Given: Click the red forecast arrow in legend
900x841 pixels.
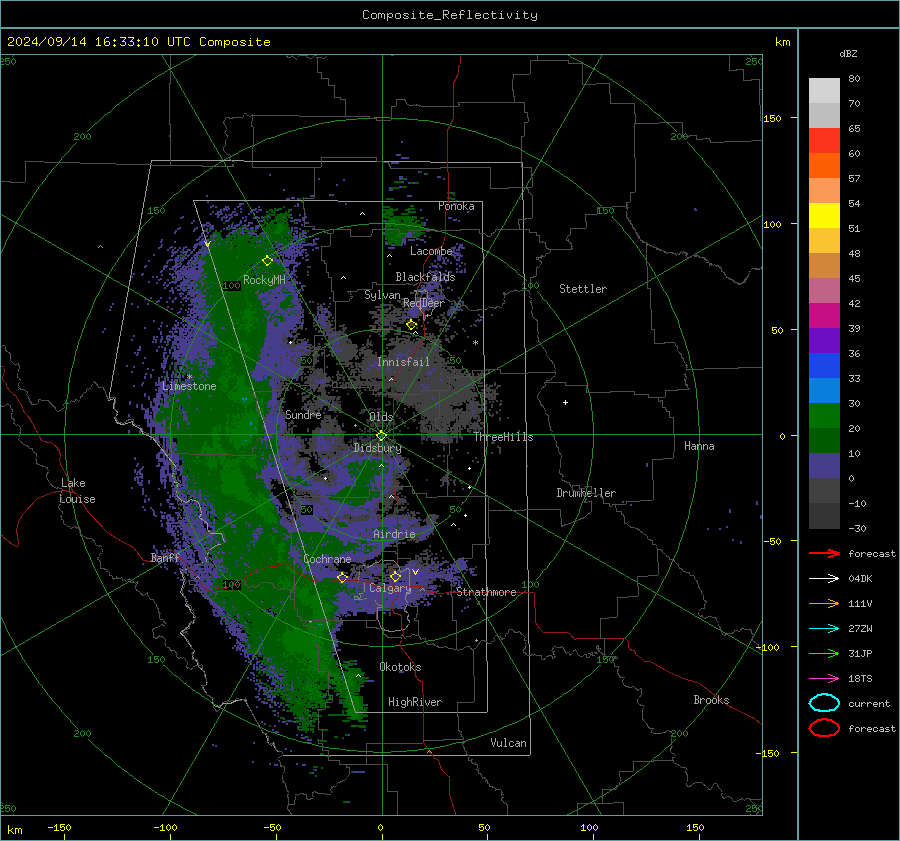Looking at the screenshot, I should pyautogui.click(x=824, y=553).
